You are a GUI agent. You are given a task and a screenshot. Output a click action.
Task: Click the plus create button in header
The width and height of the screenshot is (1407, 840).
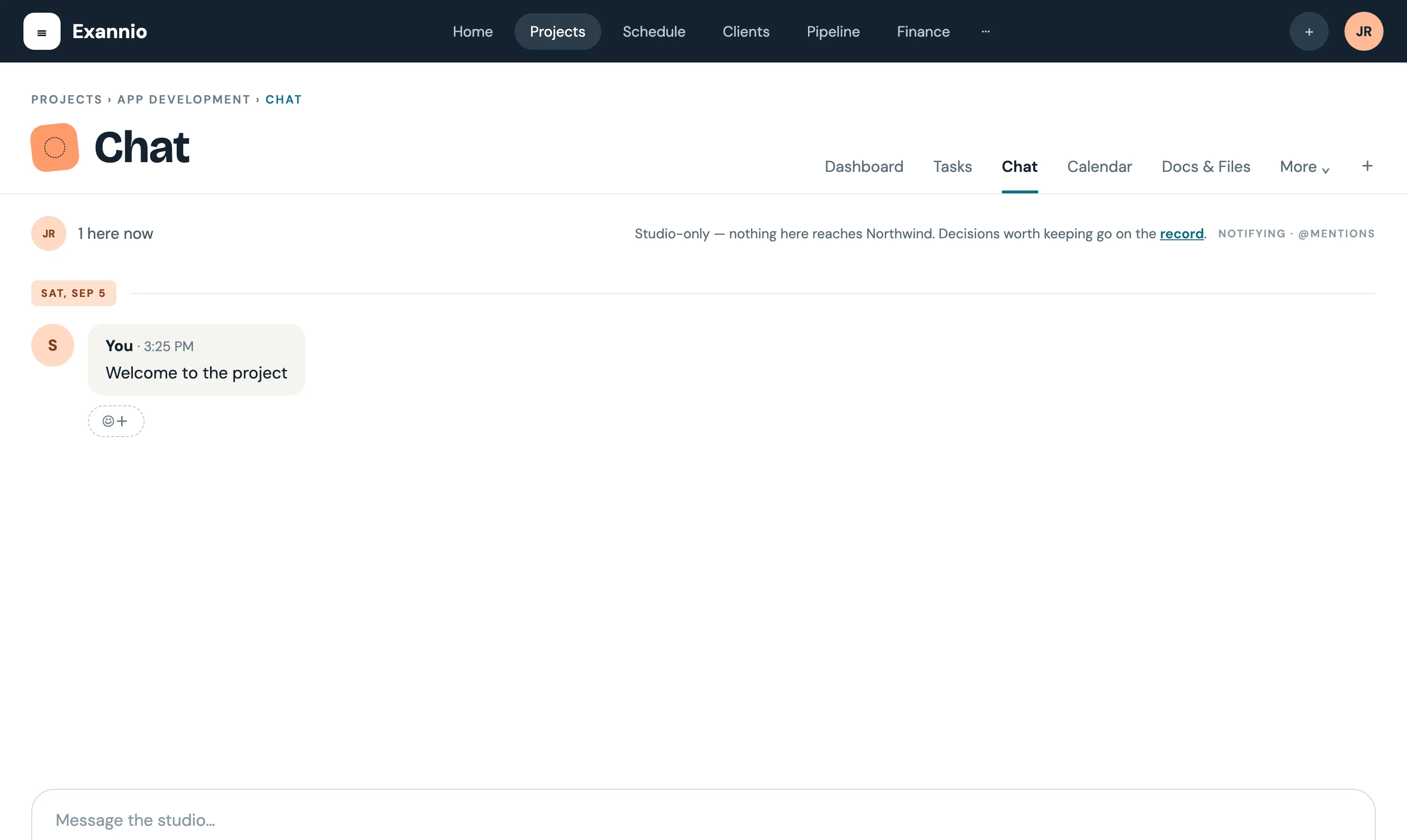[1308, 32]
